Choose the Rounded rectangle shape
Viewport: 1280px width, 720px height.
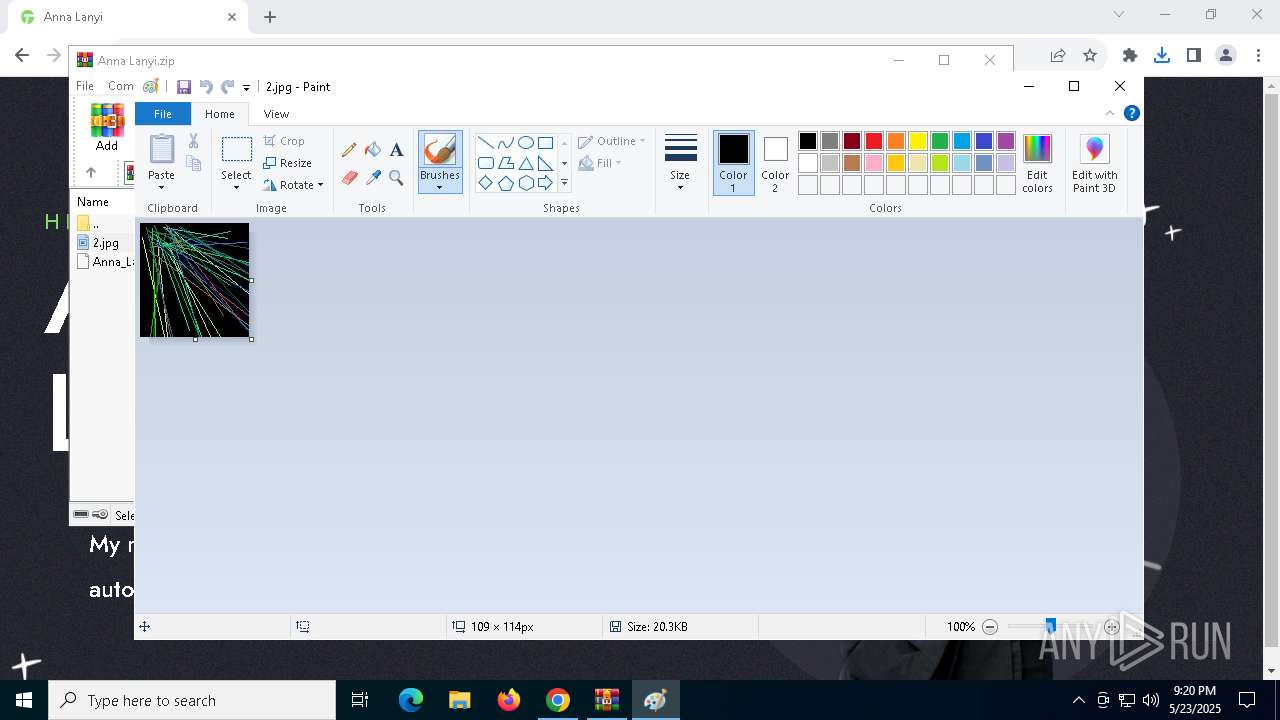(486, 163)
